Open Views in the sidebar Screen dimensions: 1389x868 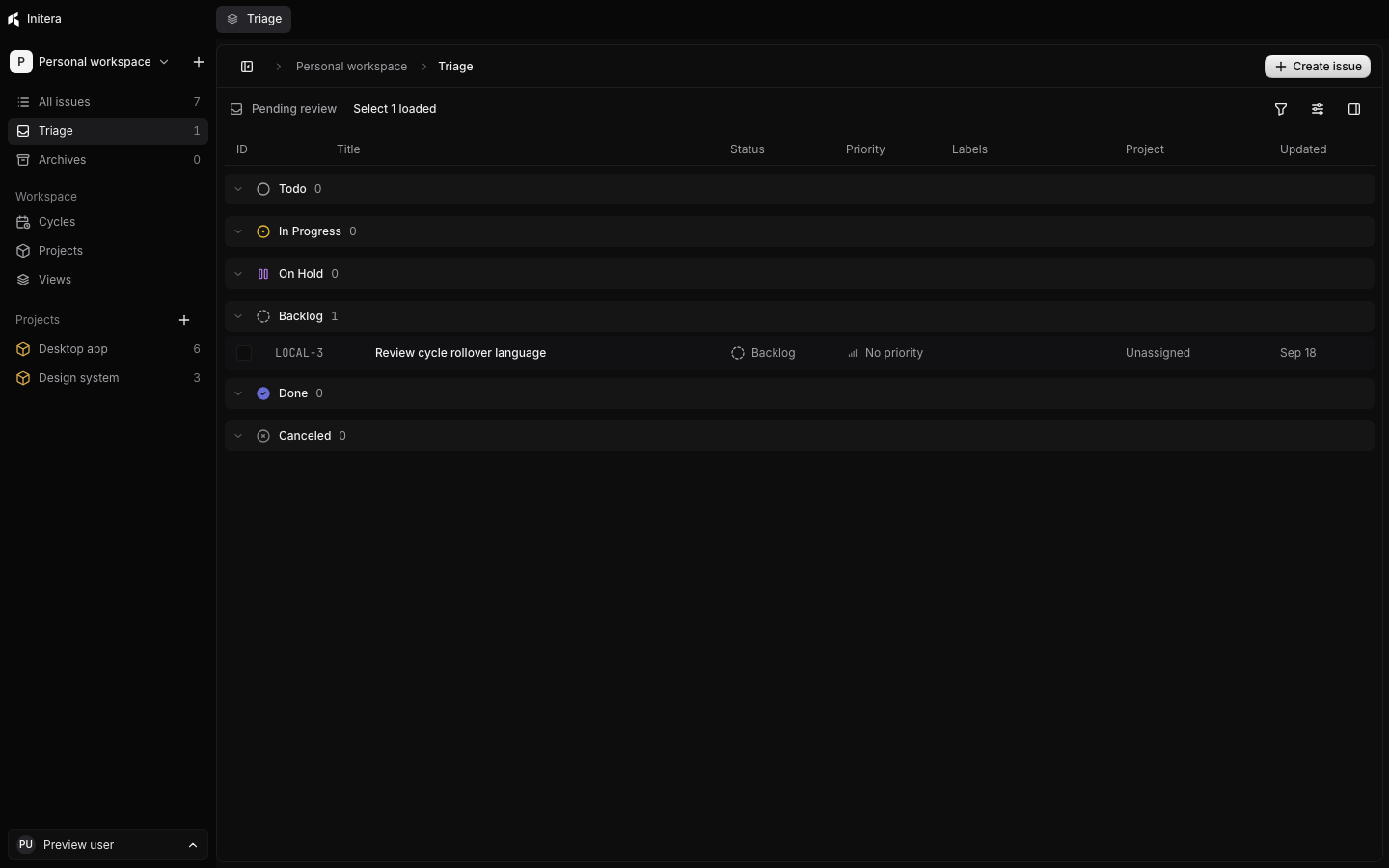[x=108, y=280]
